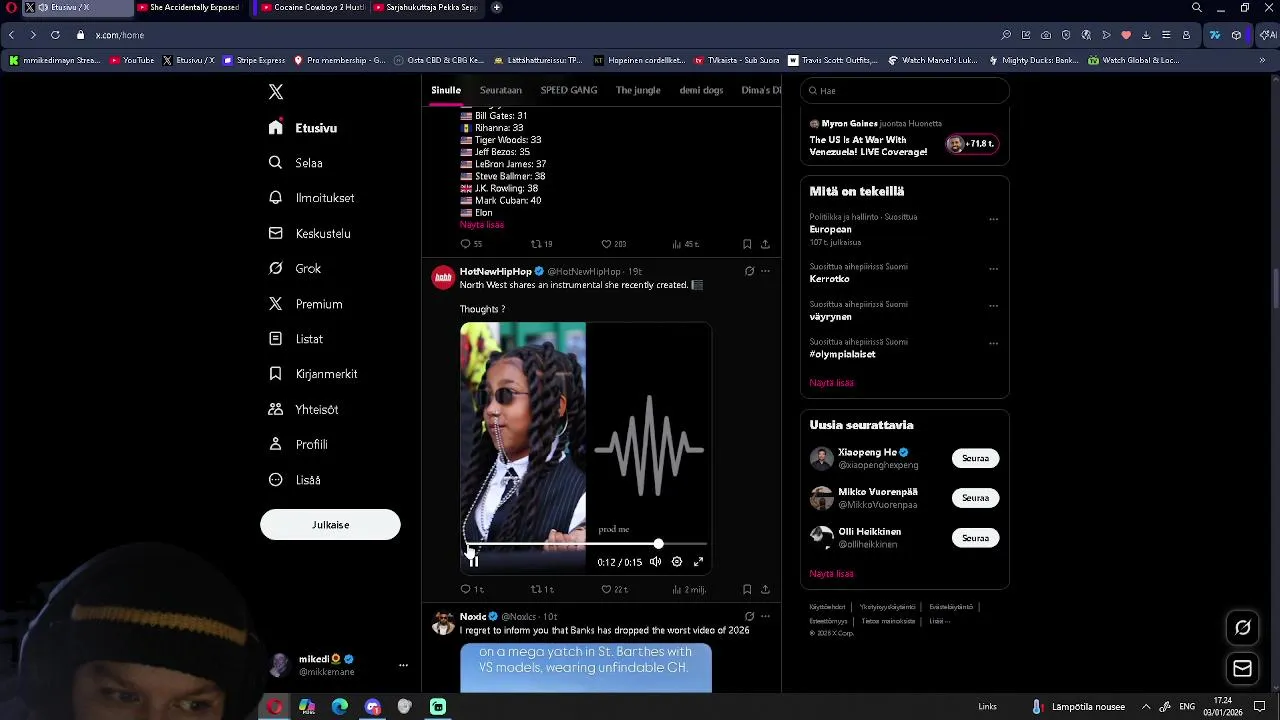This screenshot has height=720, width=1280.
Task: Open HotNewHipHop profile avatar
Action: [443, 278]
